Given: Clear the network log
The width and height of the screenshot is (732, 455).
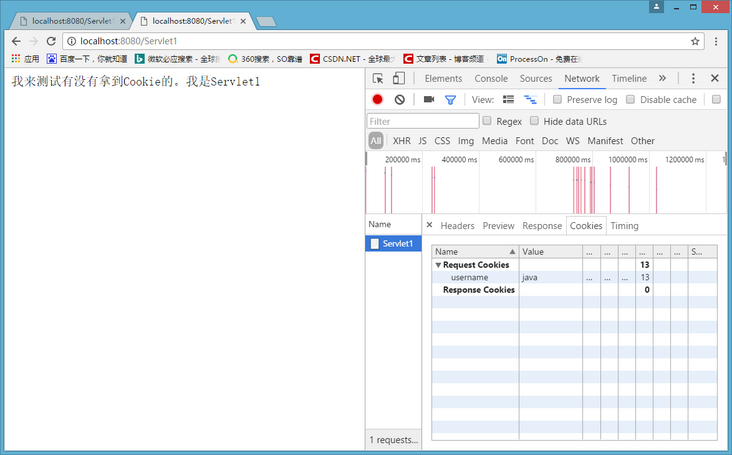Looking at the screenshot, I should [399, 100].
